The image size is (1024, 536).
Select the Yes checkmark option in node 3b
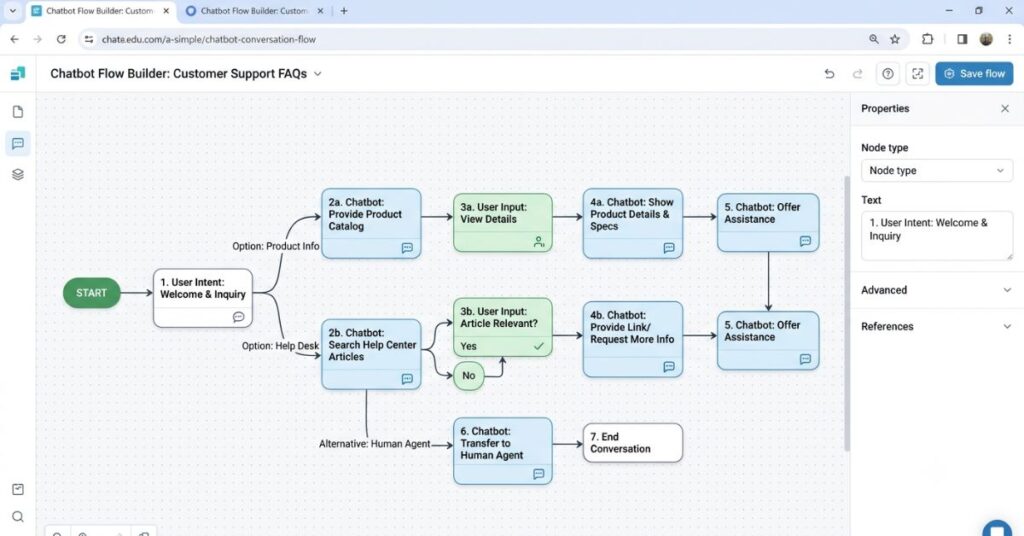point(502,346)
